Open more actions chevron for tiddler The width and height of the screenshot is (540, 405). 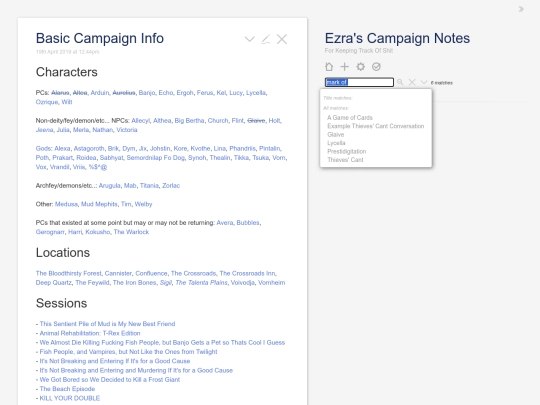pos(249,39)
